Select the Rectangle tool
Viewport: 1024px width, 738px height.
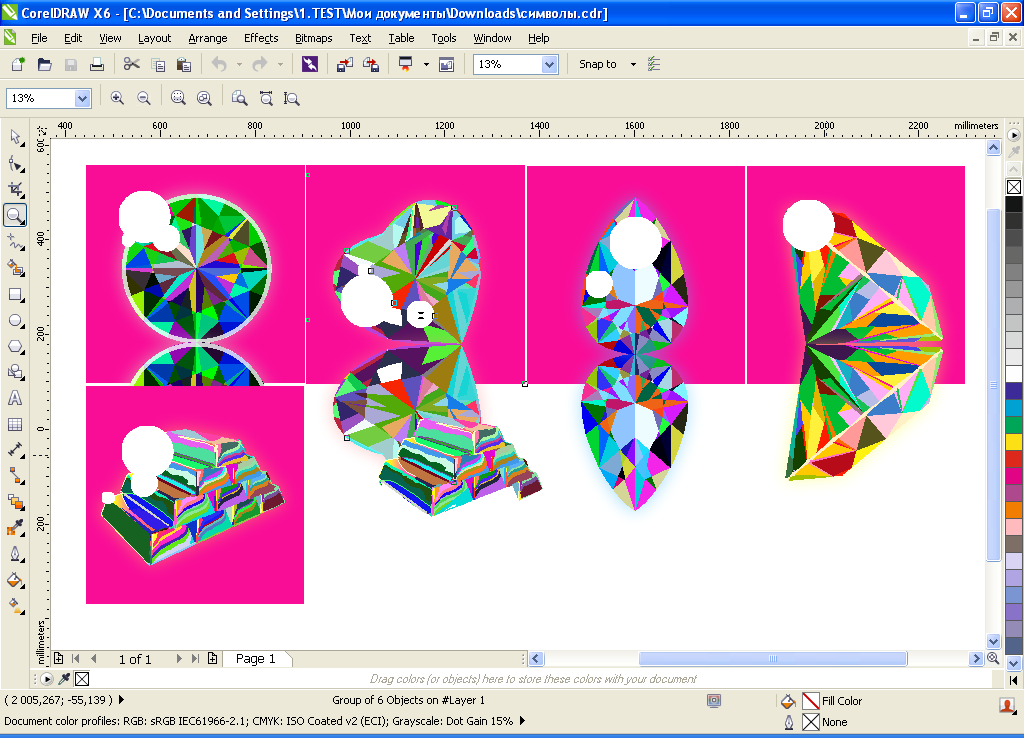[15, 294]
